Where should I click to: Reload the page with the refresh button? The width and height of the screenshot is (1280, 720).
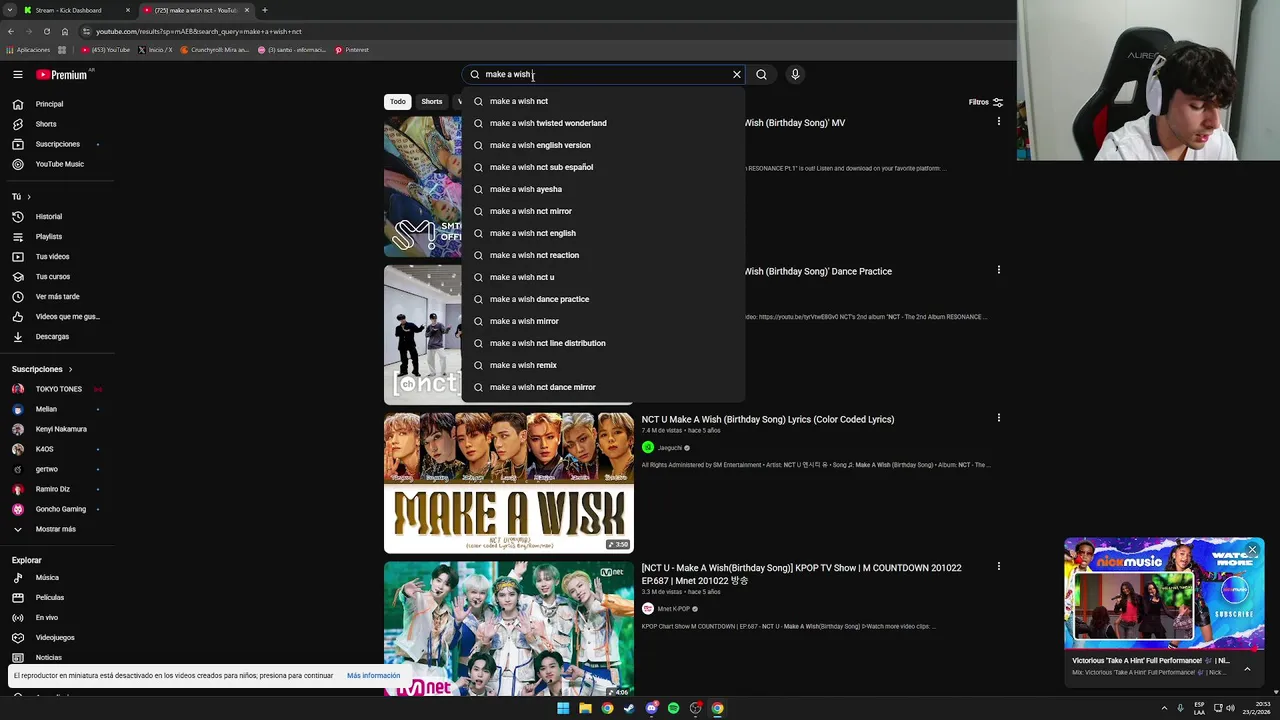point(46,31)
